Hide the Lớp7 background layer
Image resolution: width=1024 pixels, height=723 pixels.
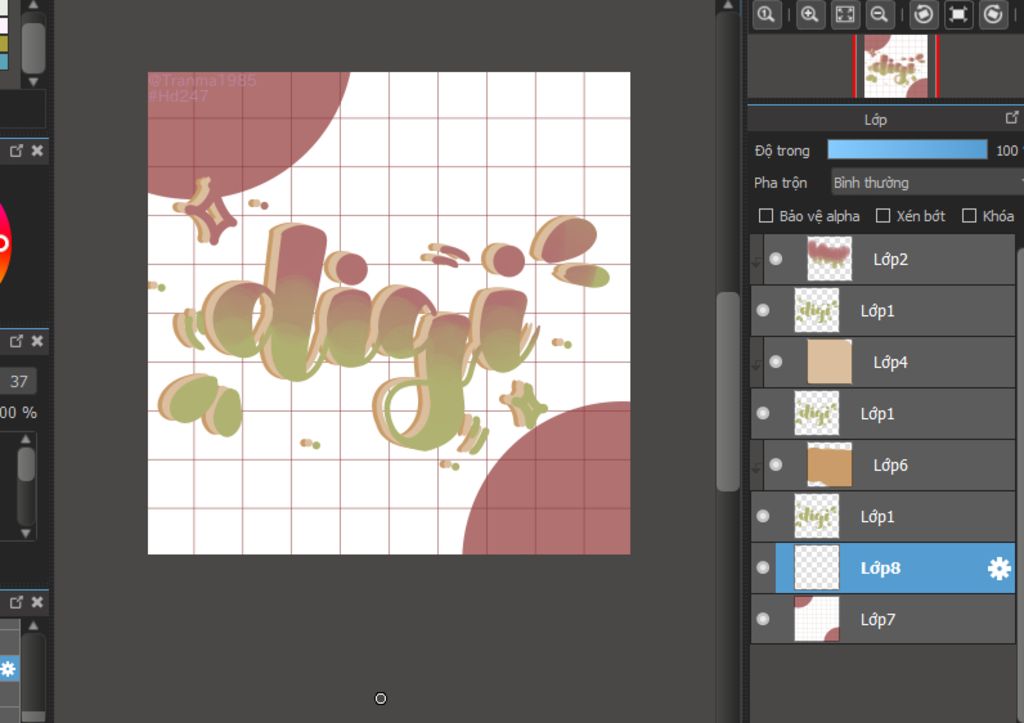click(x=763, y=619)
